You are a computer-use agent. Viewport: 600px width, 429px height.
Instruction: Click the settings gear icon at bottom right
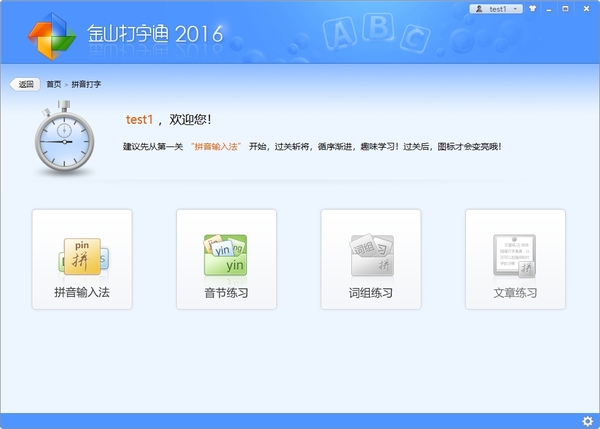tap(587, 420)
